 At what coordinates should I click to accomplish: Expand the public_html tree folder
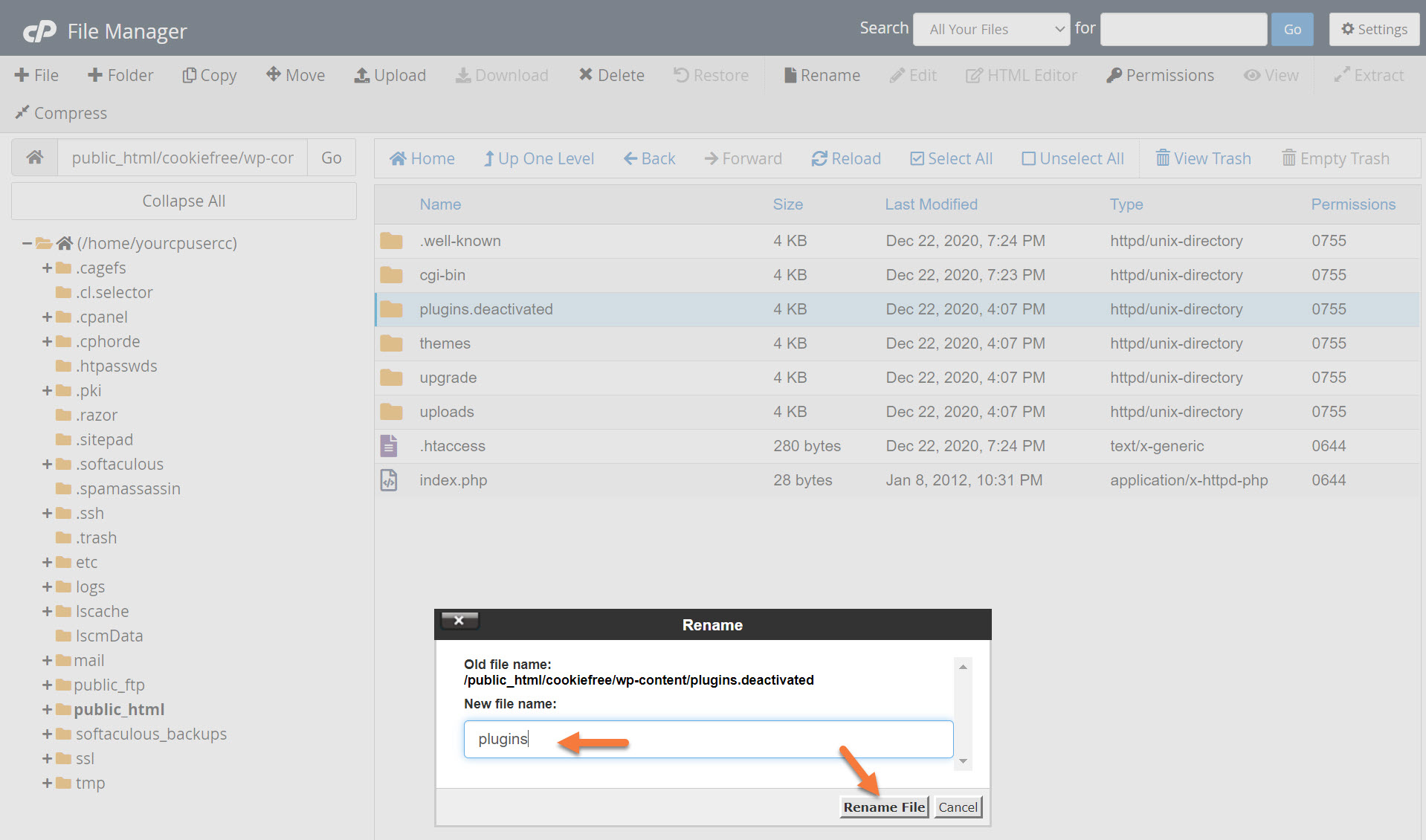click(47, 709)
